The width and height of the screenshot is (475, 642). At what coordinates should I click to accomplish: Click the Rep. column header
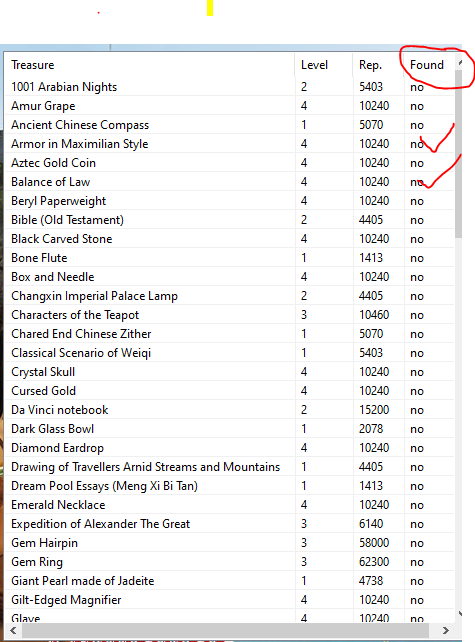coord(378,65)
